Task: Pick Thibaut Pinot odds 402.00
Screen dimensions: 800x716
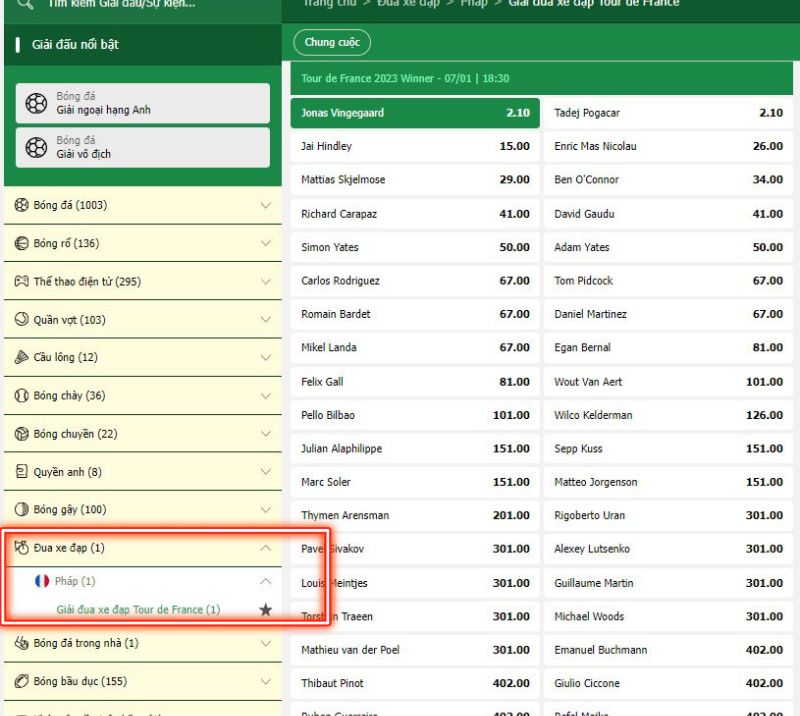Action: point(415,683)
